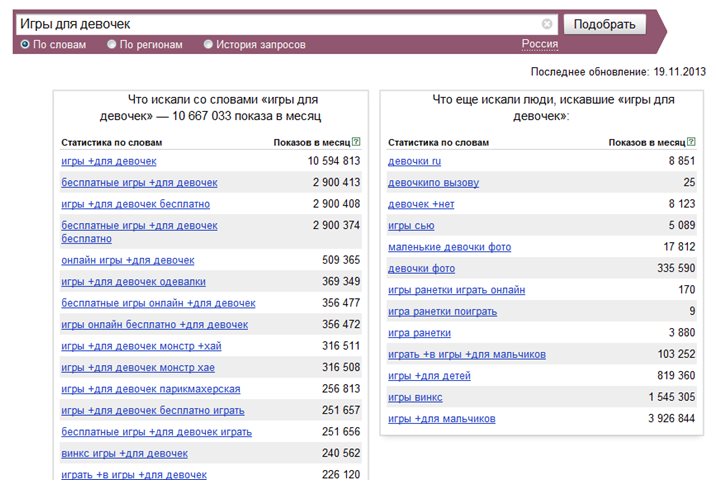Click right Статистика по словам column header
Viewport: 717px width, 487px height.
pyautogui.click(x=438, y=143)
